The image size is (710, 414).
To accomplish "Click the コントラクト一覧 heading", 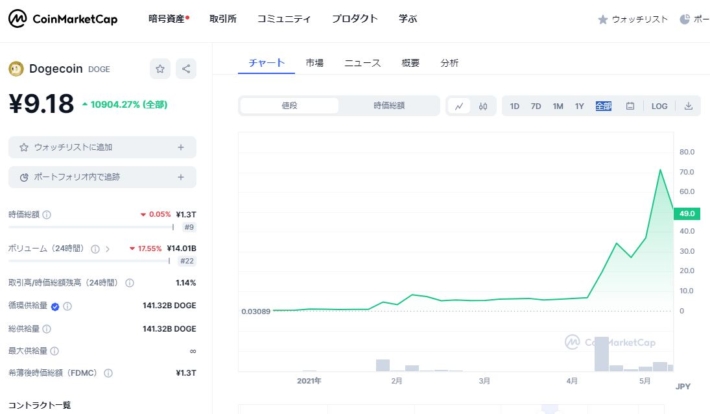I will coord(39,405).
